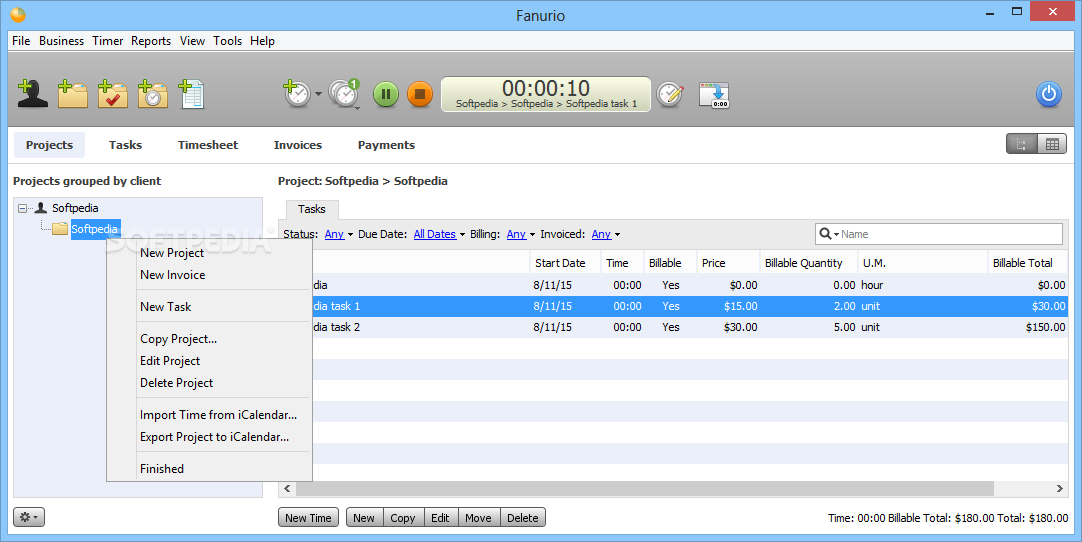
Task: Switch to table view layout
Action: (x=1052, y=144)
